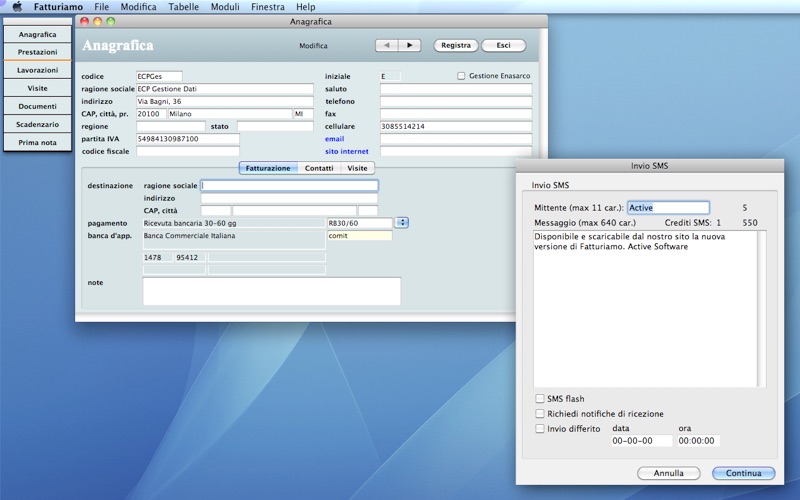
Task: Tick the SMS flash checkbox
Action: [540, 399]
